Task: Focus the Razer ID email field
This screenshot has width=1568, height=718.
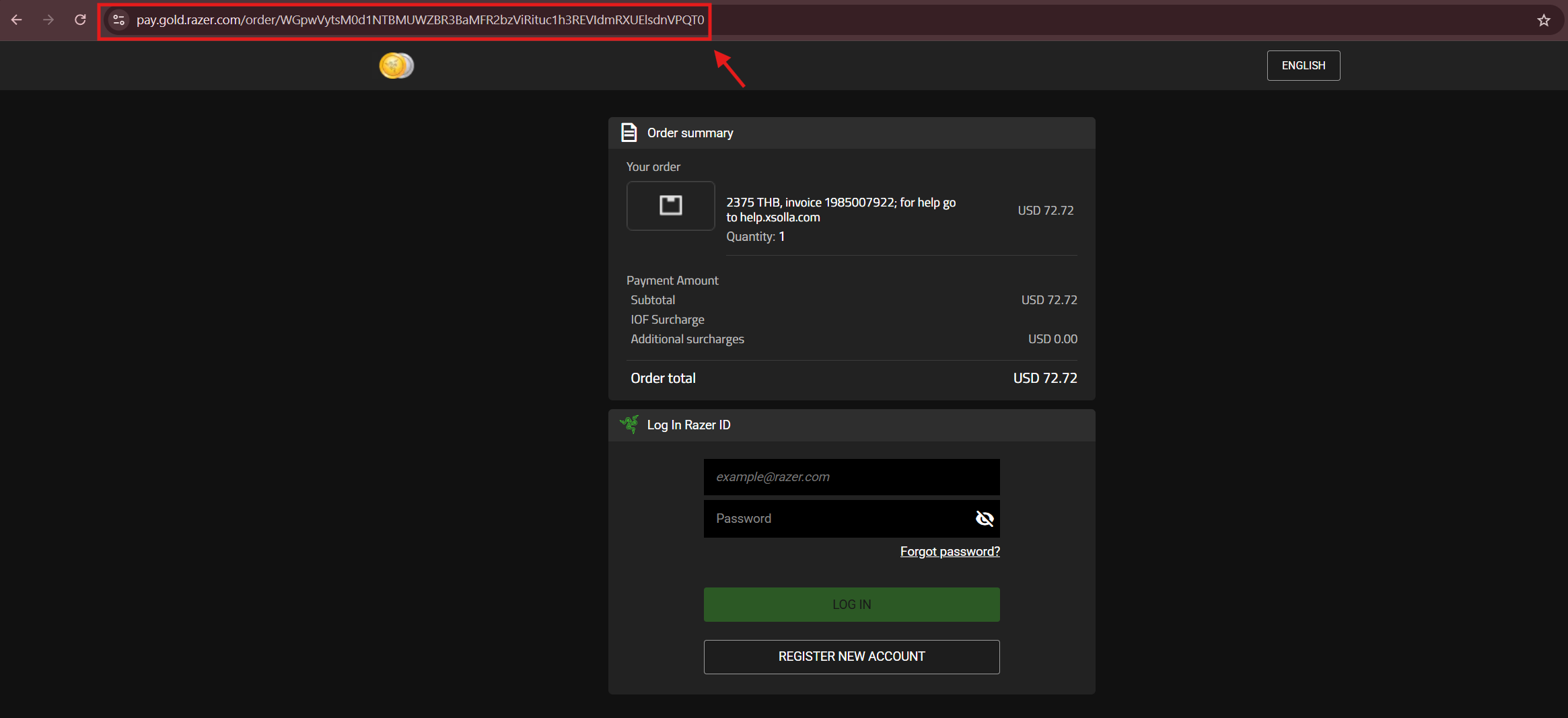Action: pos(852,477)
